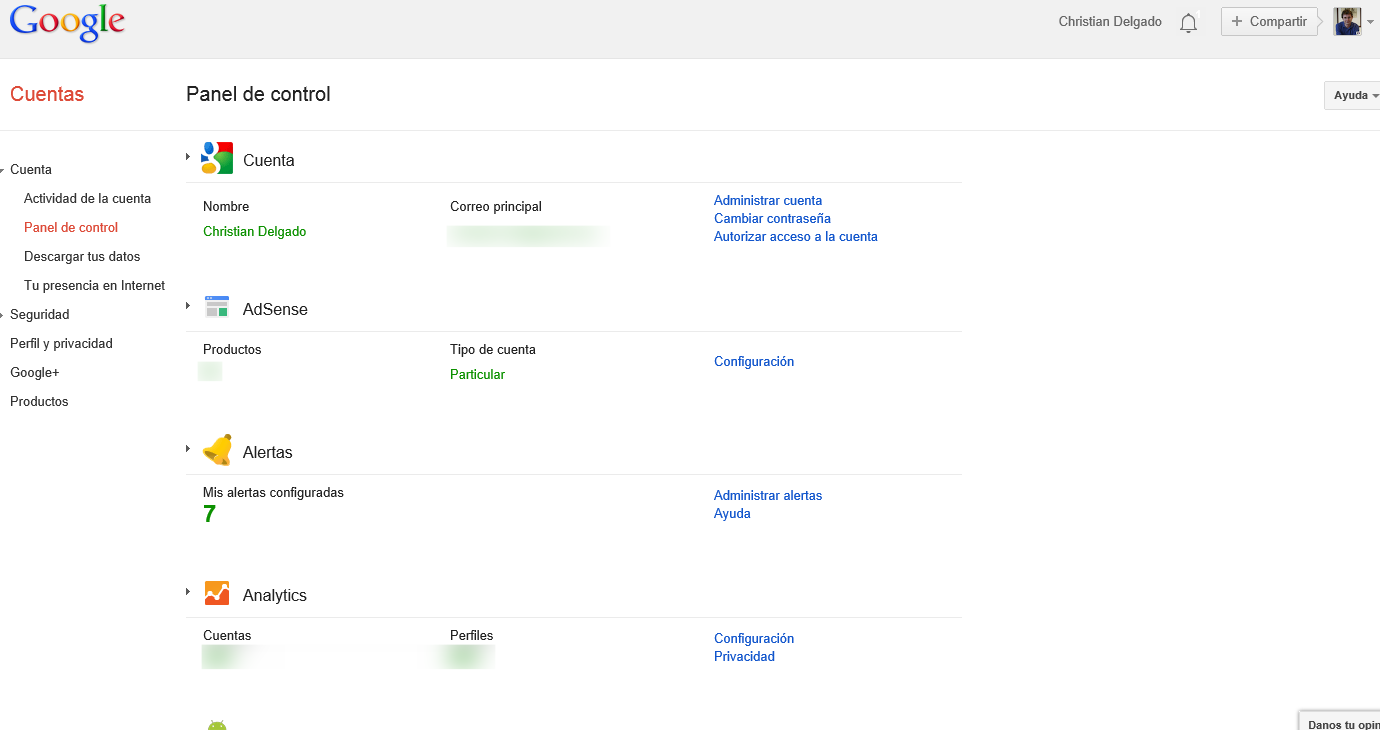
Task: Open Analytics Configuración link
Action: pos(754,639)
